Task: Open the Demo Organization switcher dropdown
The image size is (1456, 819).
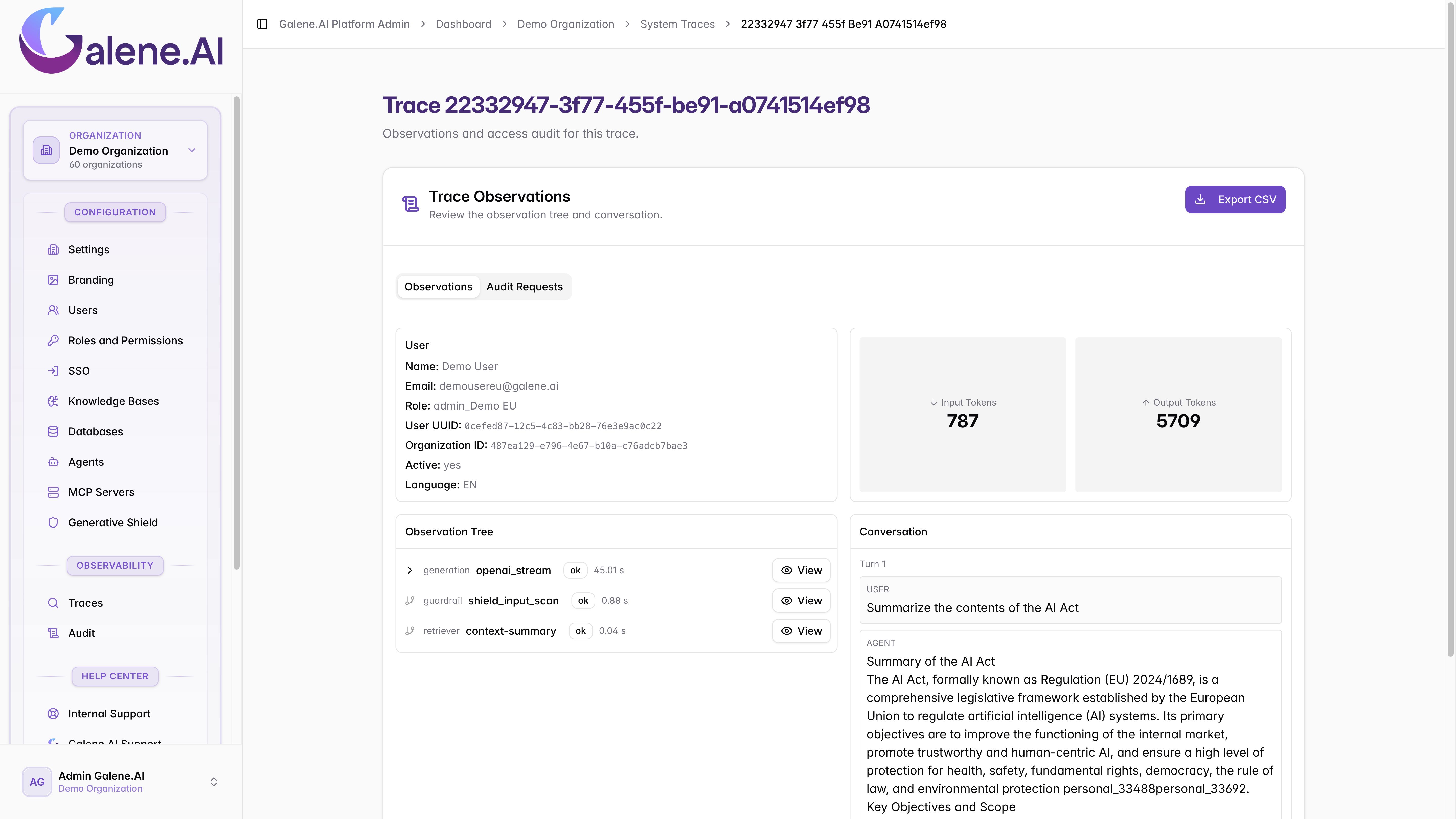Action: pos(115,150)
